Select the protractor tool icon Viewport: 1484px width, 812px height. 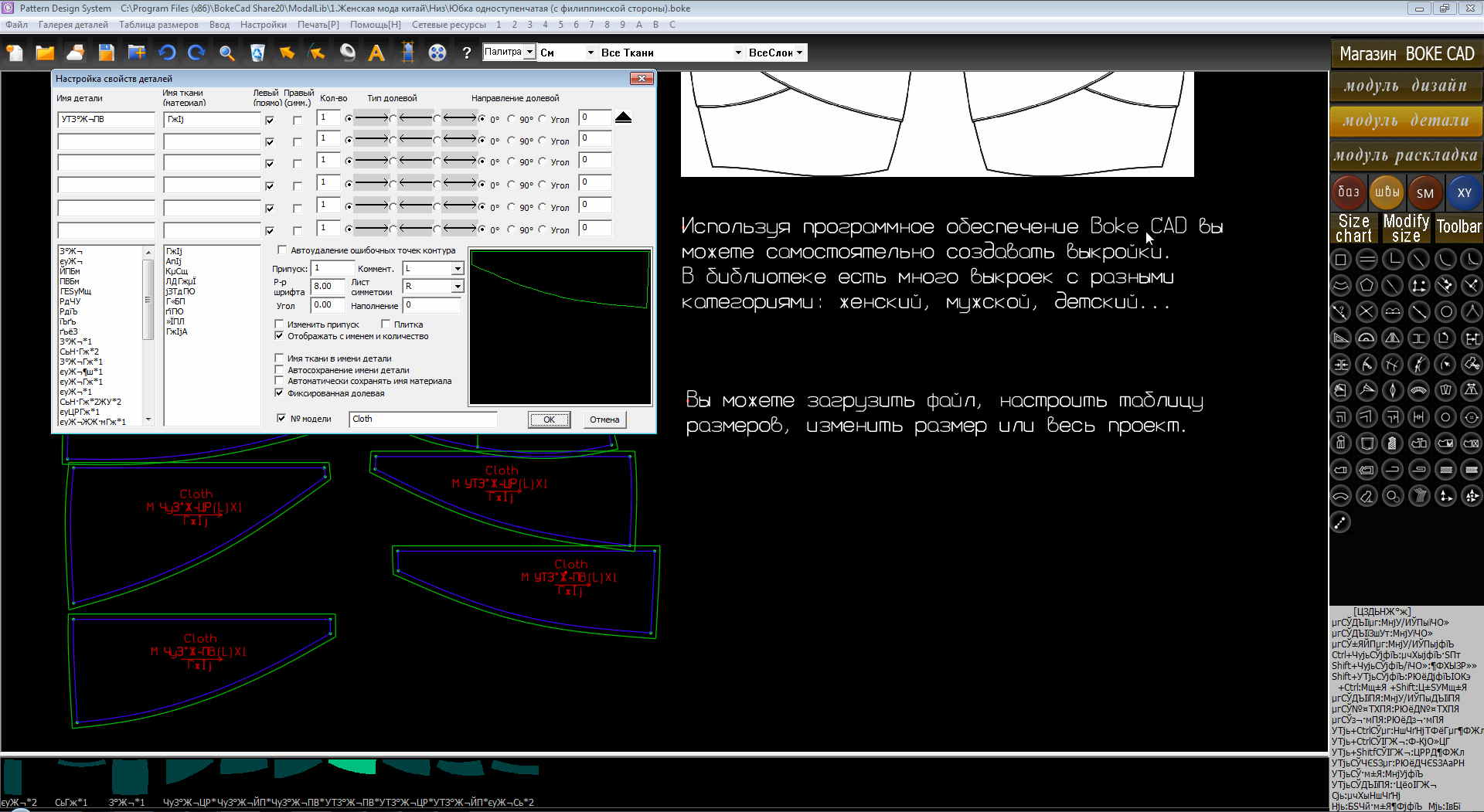pos(1367,338)
